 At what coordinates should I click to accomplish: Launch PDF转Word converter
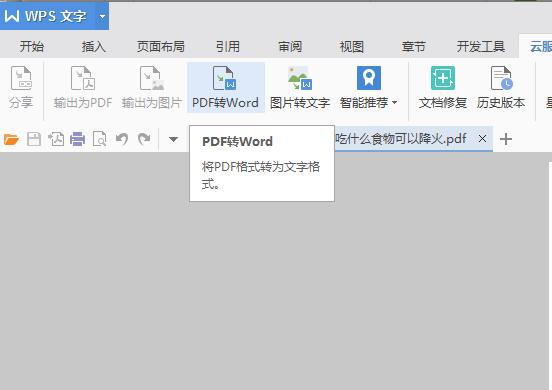tap(226, 87)
